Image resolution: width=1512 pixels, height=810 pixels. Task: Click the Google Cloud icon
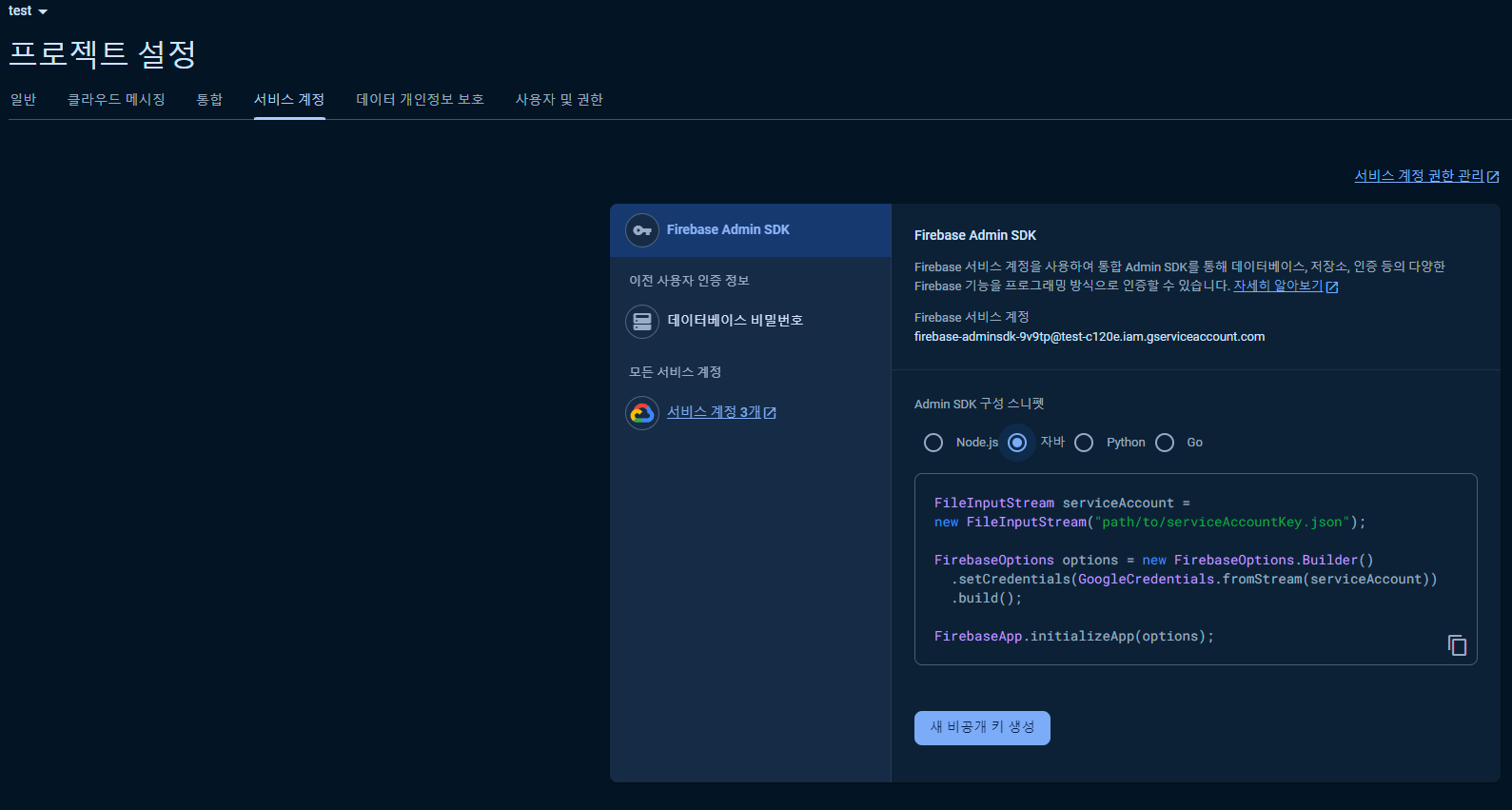click(x=642, y=413)
